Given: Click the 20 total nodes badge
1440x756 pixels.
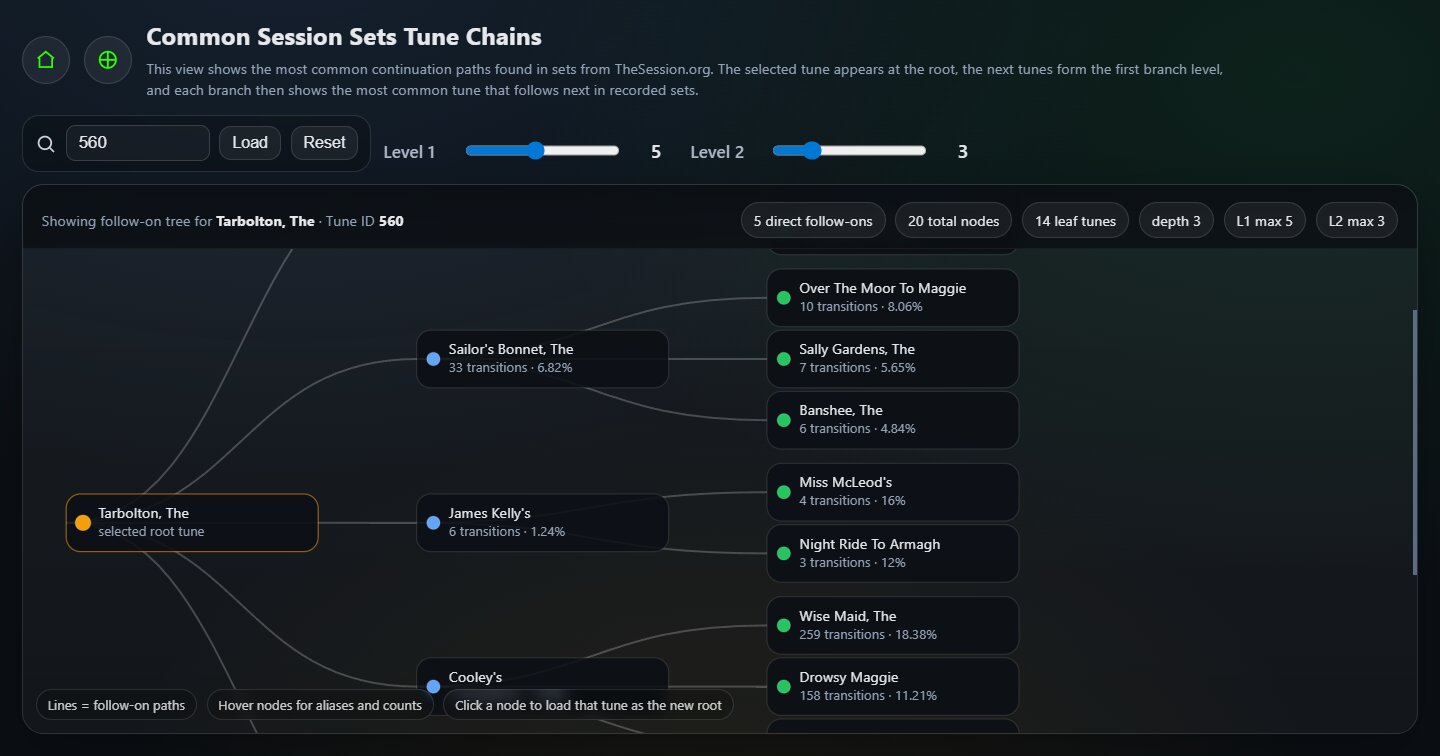Looking at the screenshot, I should pyautogui.click(x=953, y=220).
